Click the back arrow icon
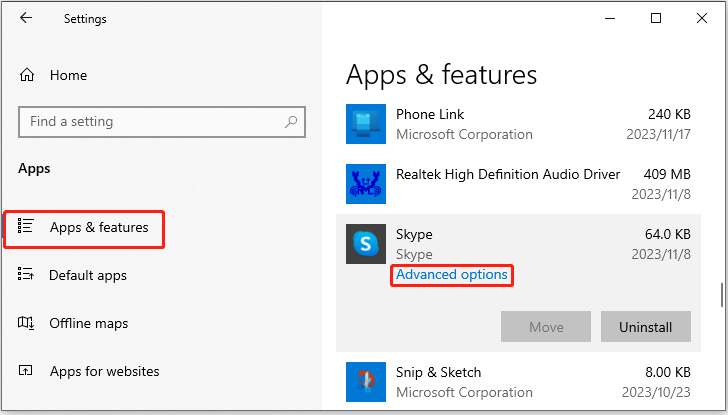This screenshot has width=728, height=415. (x=26, y=18)
